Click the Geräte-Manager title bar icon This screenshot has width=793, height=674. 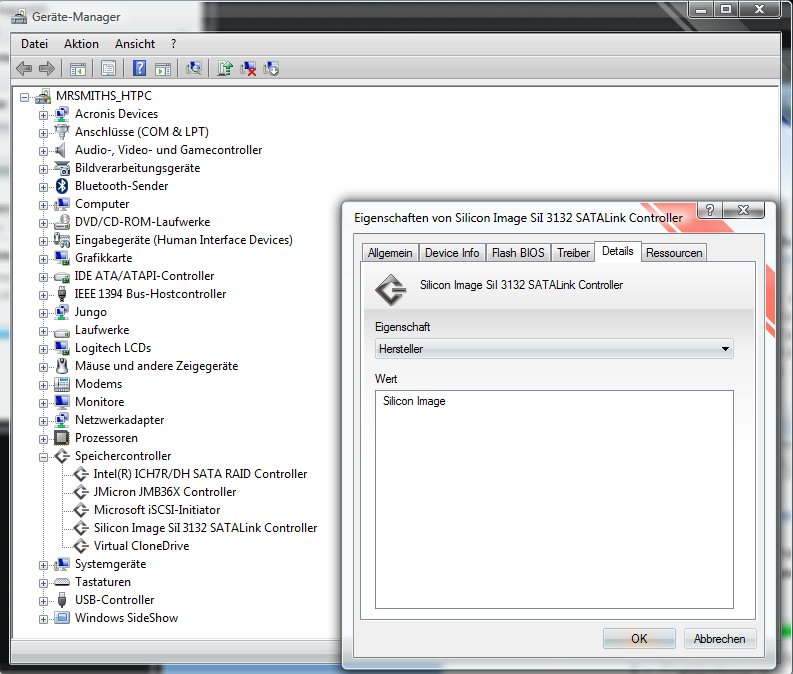coord(19,16)
